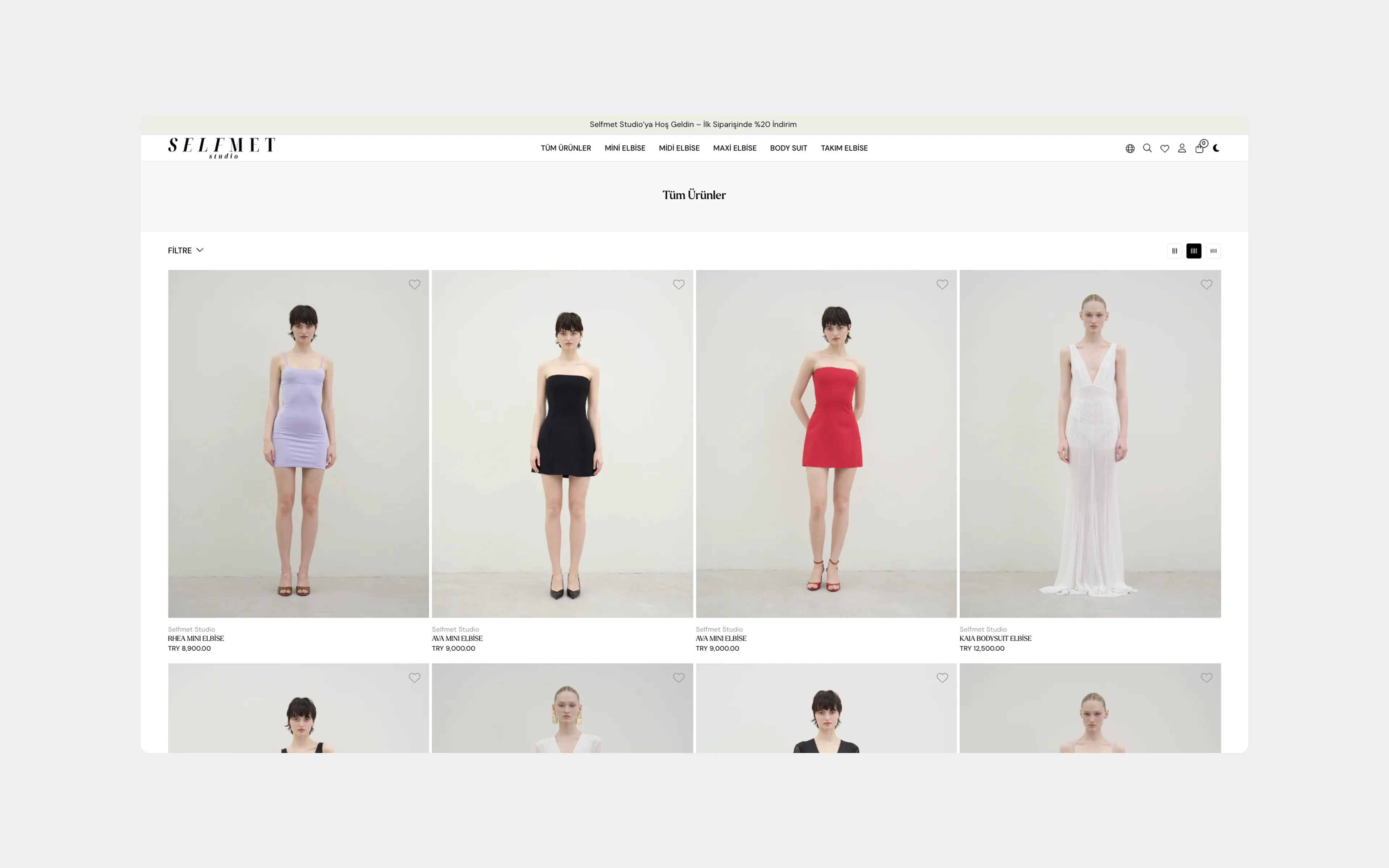Select TRY 9,000.00 under the black dress
Viewport: 1389px width, 868px height.
(x=454, y=649)
